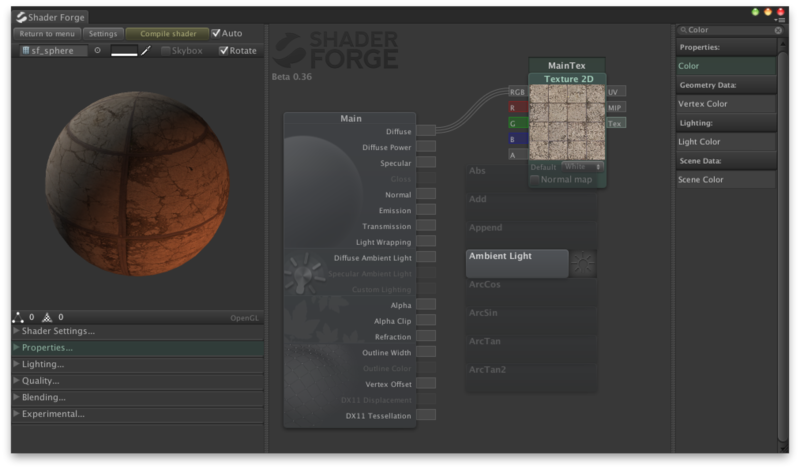Click the Outline Width input slot
800x469 pixels.
(426, 352)
